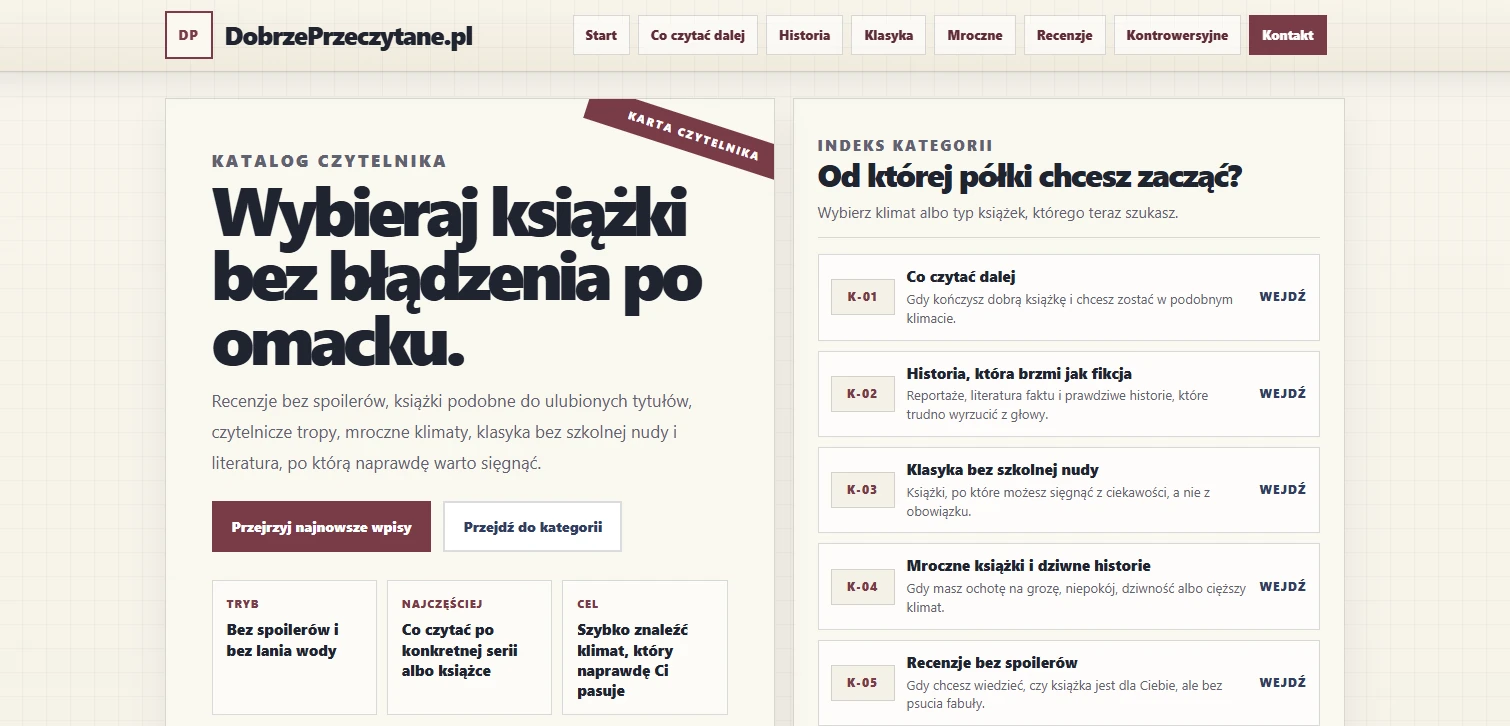Open the Kontrowersyjne nav item
Screen dimensions: 1510x726
pyautogui.click(x=1177, y=35)
